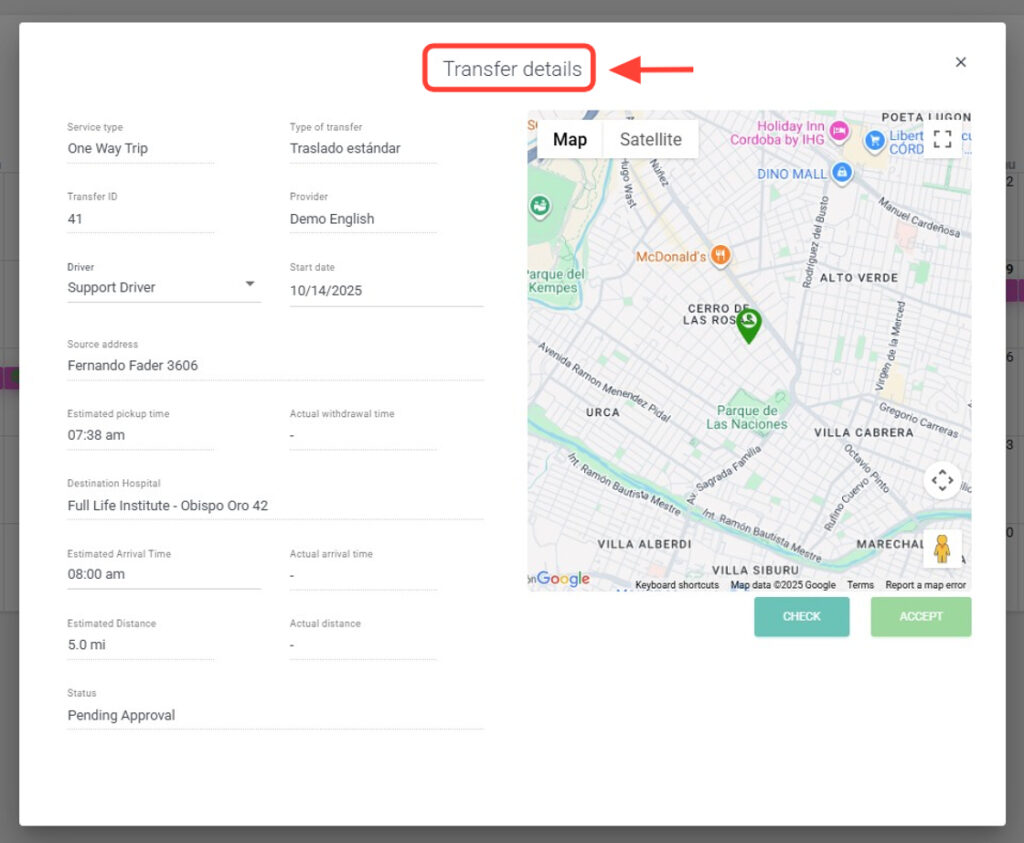Click the green pickup location pin
The width and height of the screenshot is (1024, 843).
click(x=748, y=324)
